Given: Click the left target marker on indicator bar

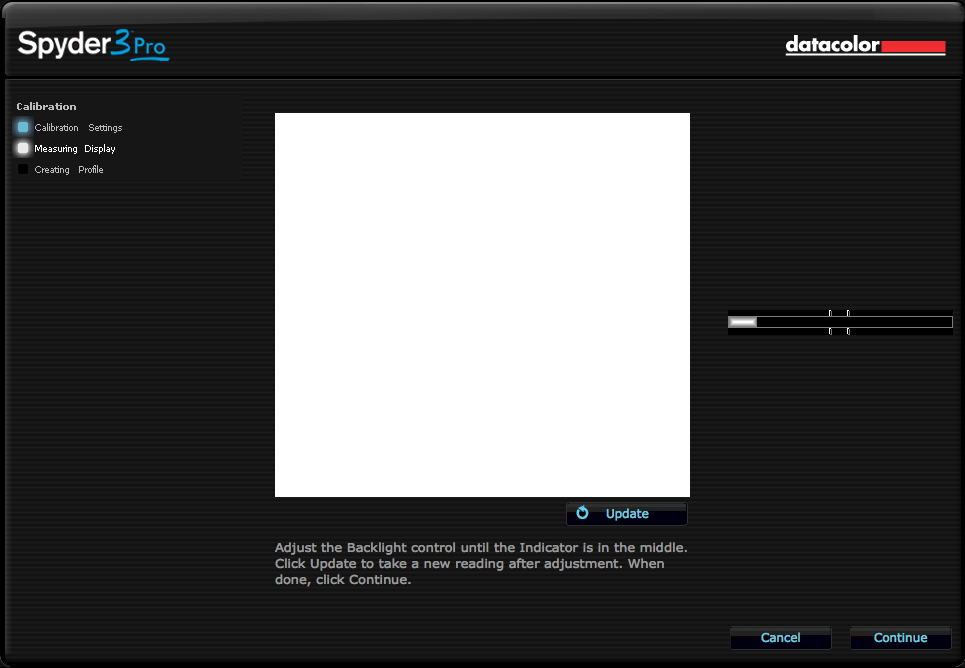Looking at the screenshot, I should [x=830, y=322].
